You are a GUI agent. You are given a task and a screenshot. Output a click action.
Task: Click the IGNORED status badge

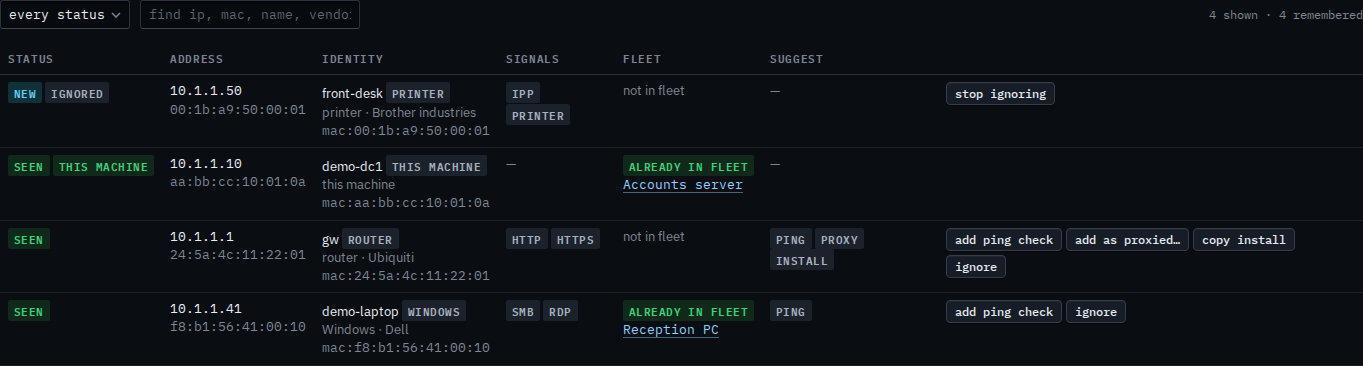(x=77, y=93)
